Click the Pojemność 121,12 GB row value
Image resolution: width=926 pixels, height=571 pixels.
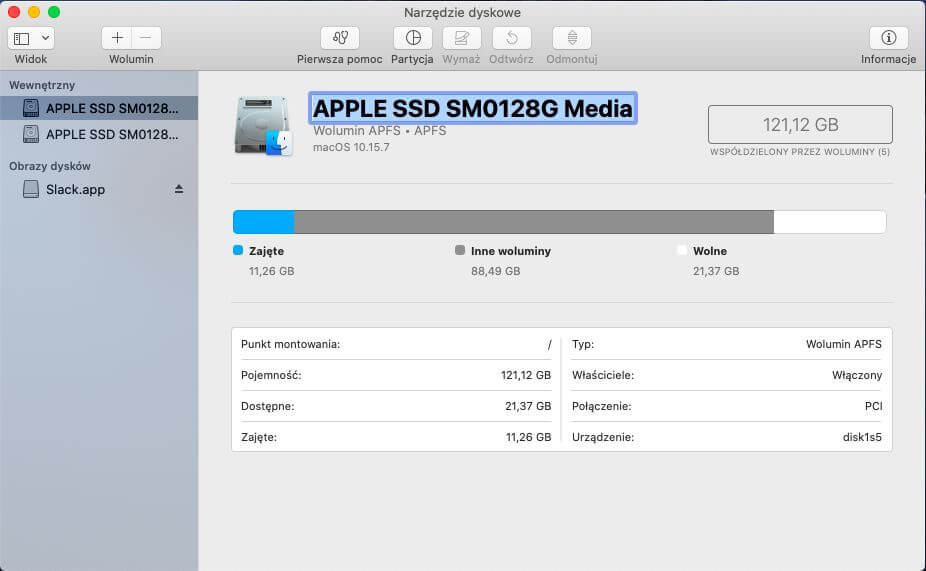526,375
